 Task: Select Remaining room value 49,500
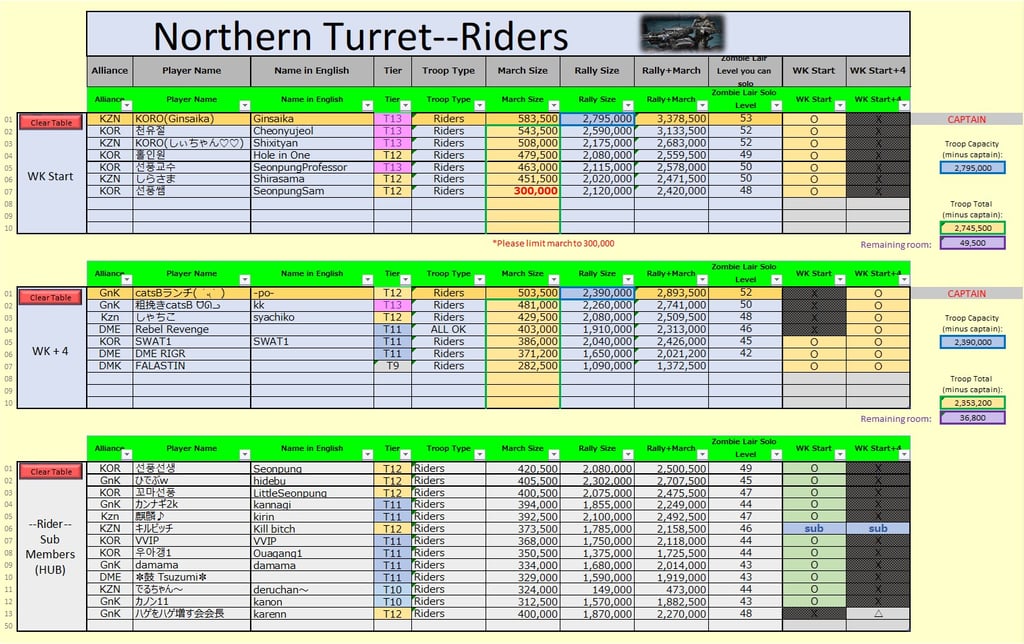pyautogui.click(x=972, y=243)
